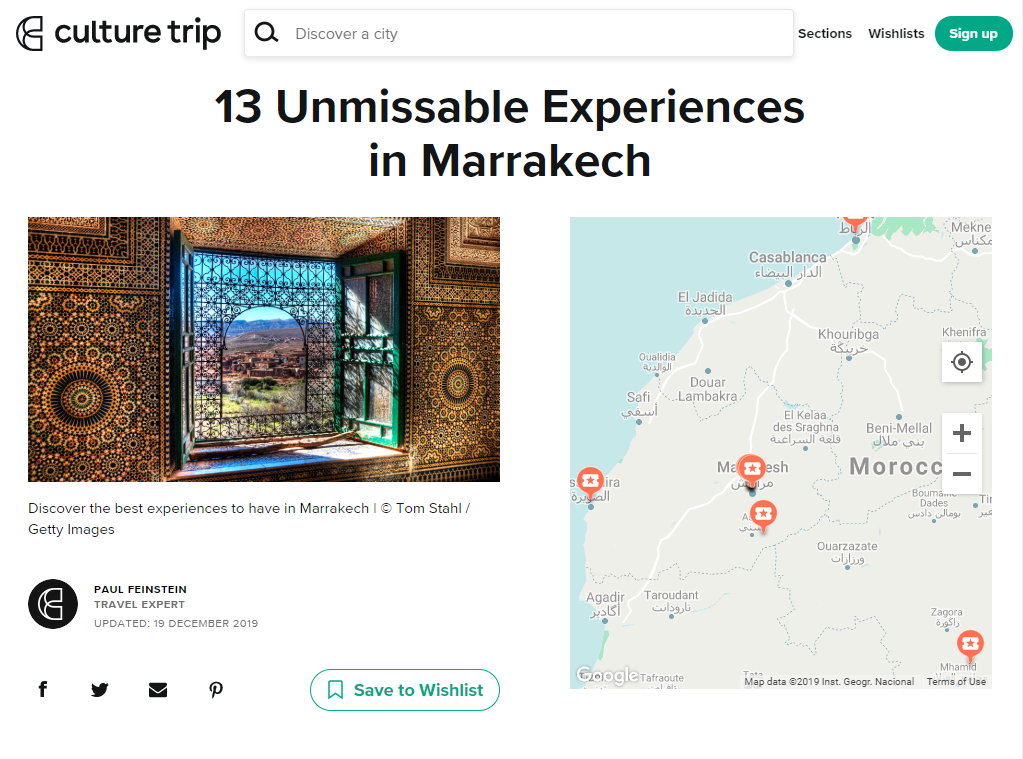Screen dimensions: 1023x759
Task: Center map on my location
Action: coord(962,362)
